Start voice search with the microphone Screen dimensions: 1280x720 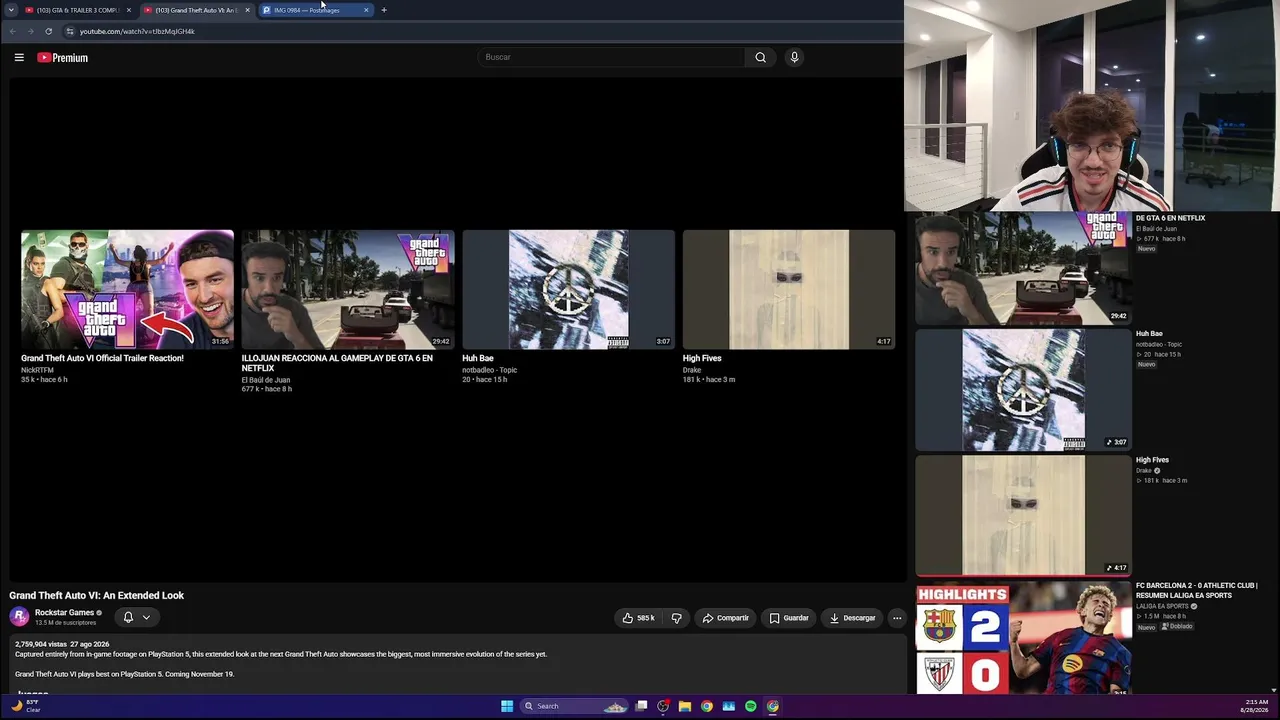click(x=794, y=57)
